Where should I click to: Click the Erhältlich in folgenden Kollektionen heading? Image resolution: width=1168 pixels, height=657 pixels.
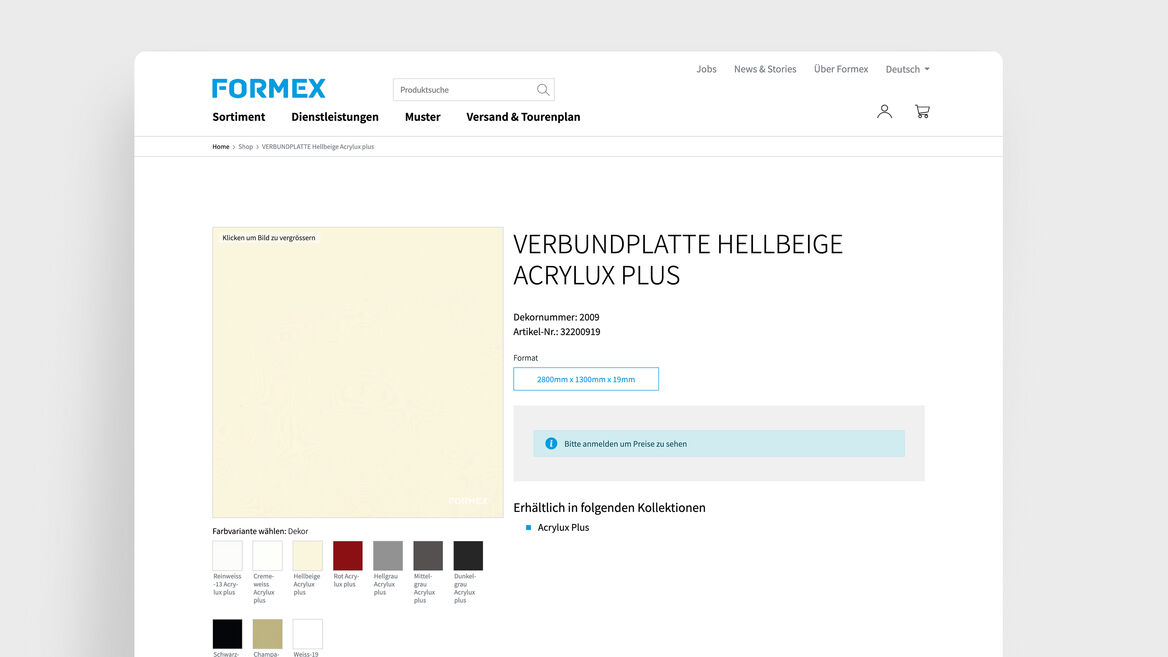pos(609,507)
